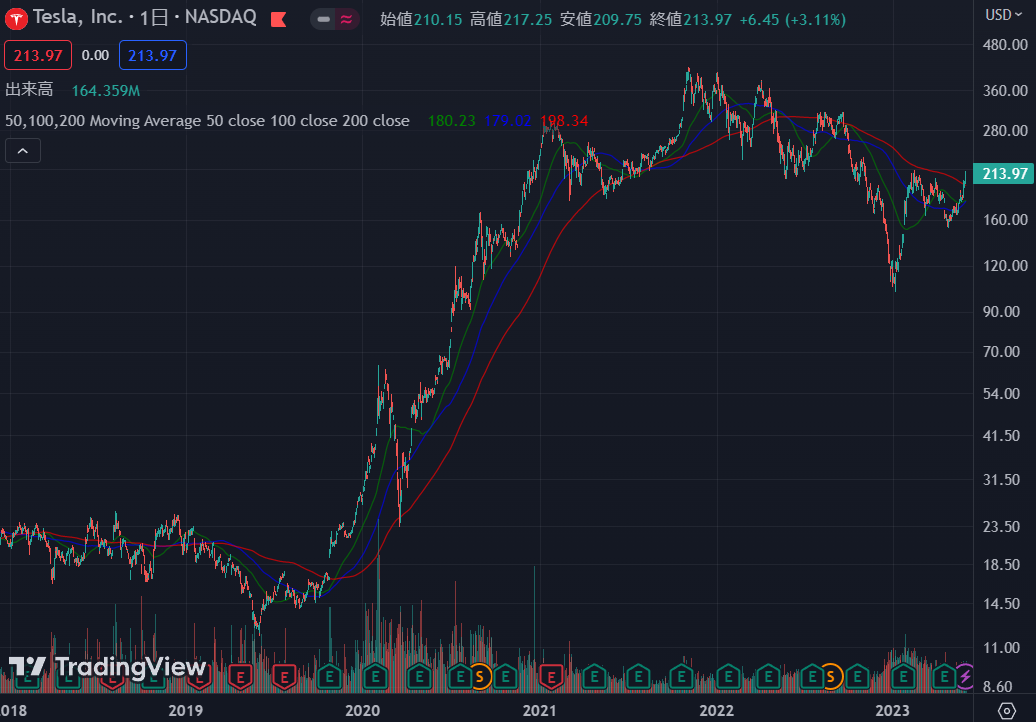The image size is (1036, 722).
Task: Click the TradingView logo link
Action: [108, 667]
